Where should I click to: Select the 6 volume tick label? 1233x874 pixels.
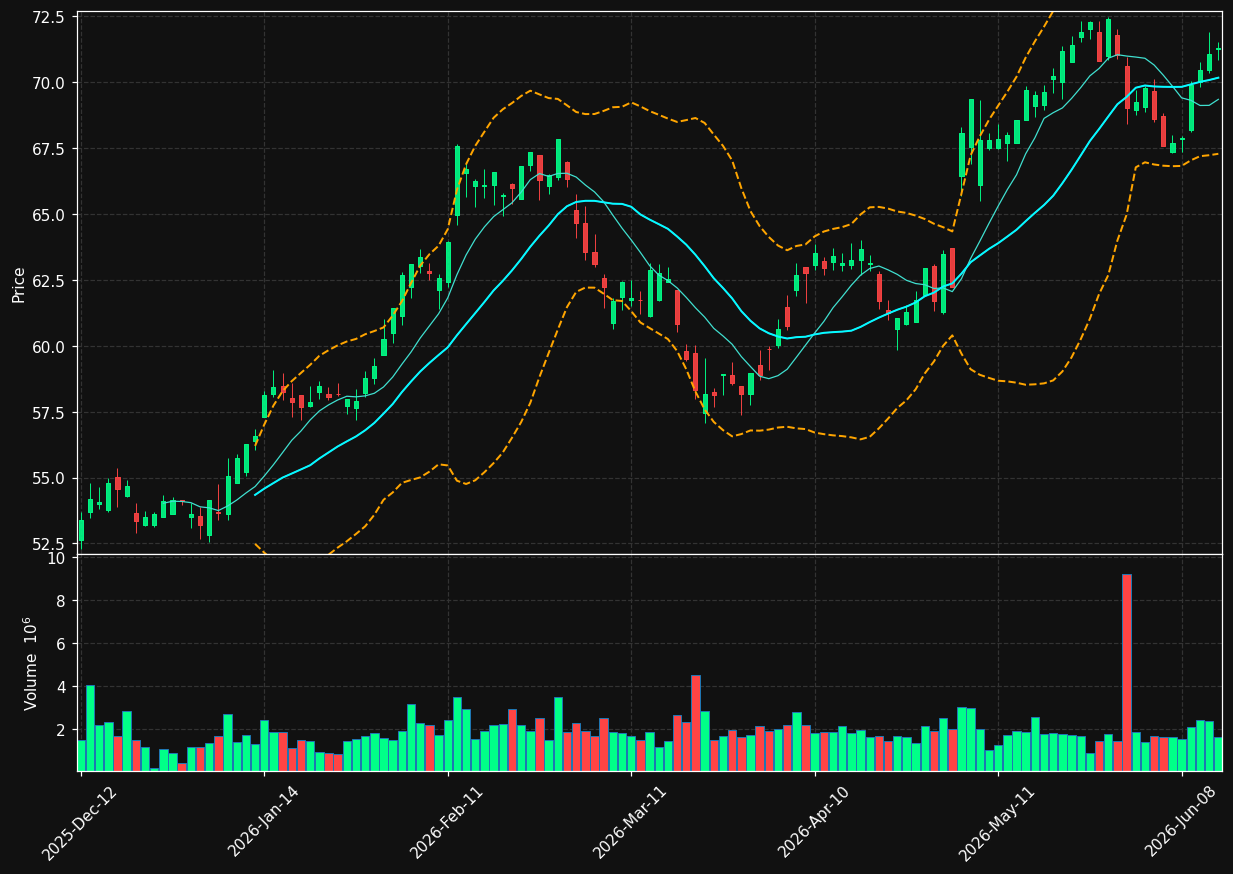point(61,644)
